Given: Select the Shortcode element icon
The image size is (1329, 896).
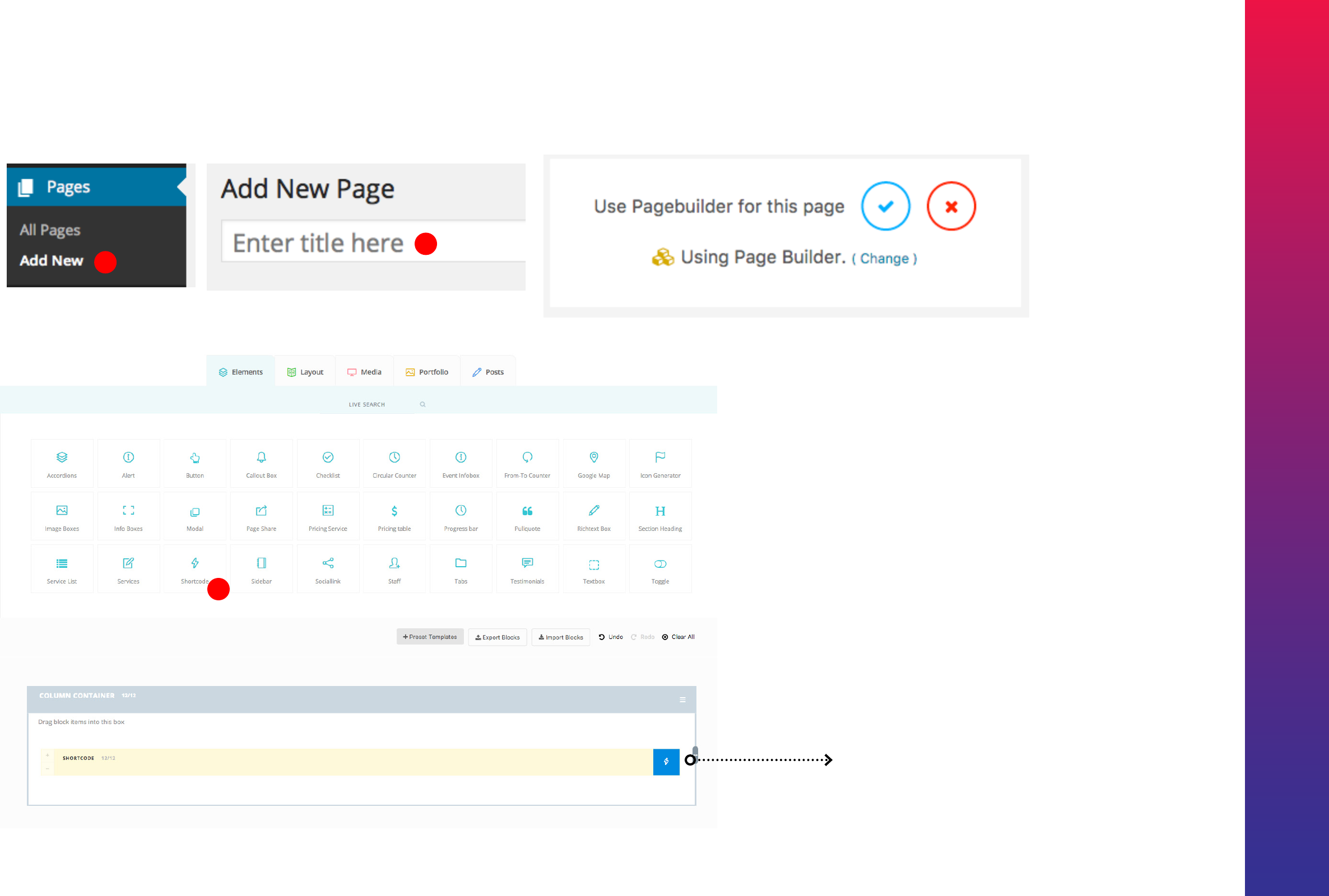Looking at the screenshot, I should click(195, 563).
